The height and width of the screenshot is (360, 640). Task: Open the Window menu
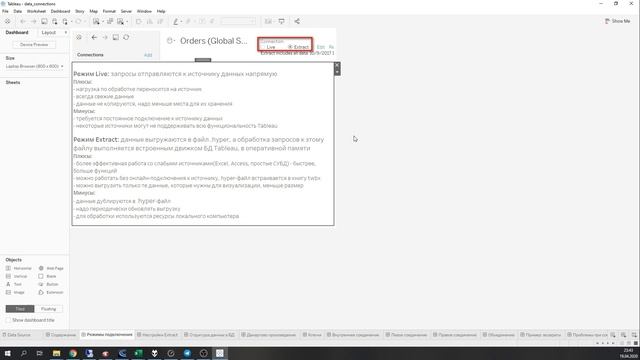coord(144,11)
